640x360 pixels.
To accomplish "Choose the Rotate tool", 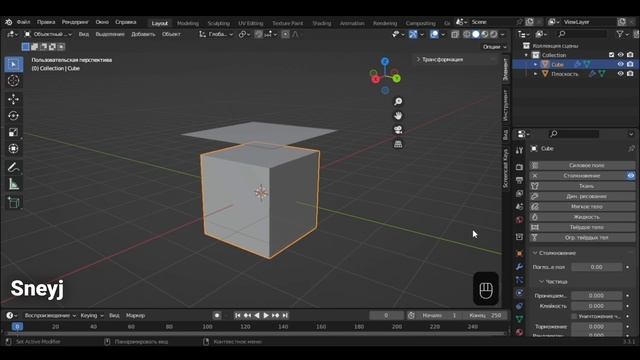I will pos(13,116).
